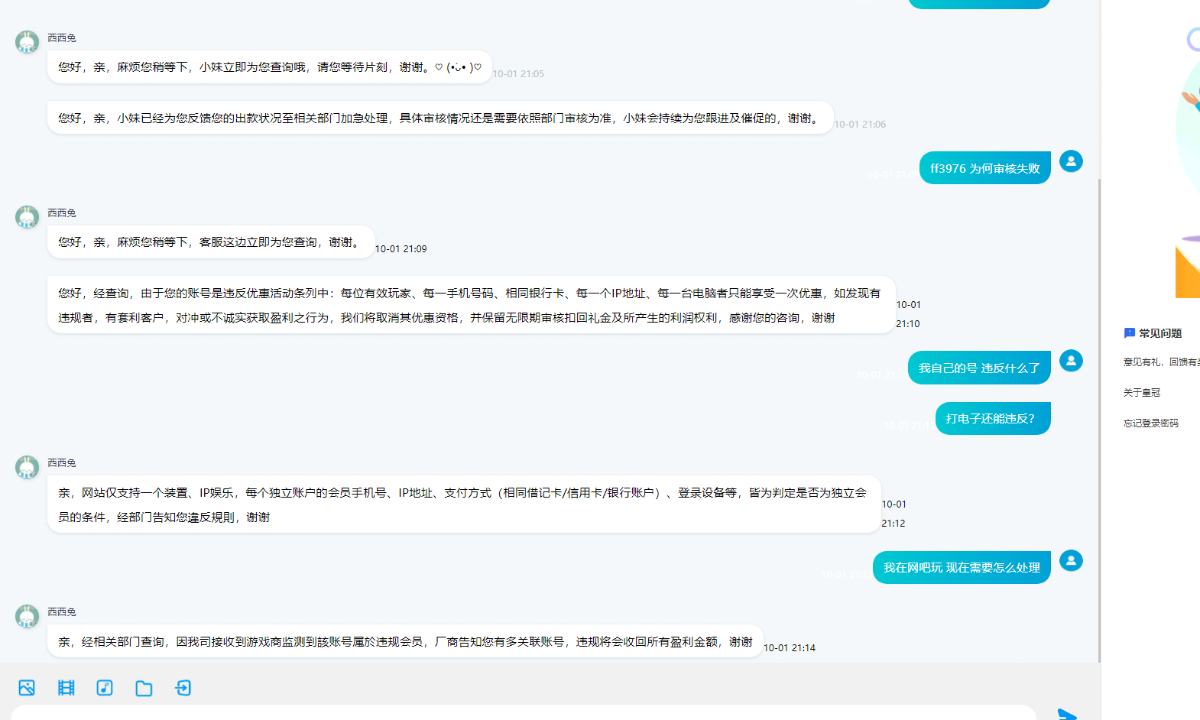Open the video attachment icon

65,688
